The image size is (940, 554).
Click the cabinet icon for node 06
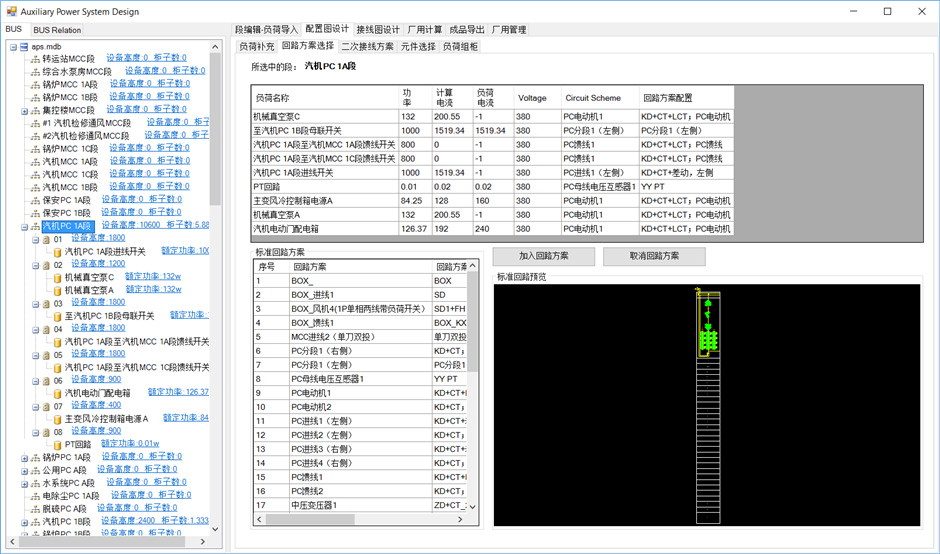46,380
